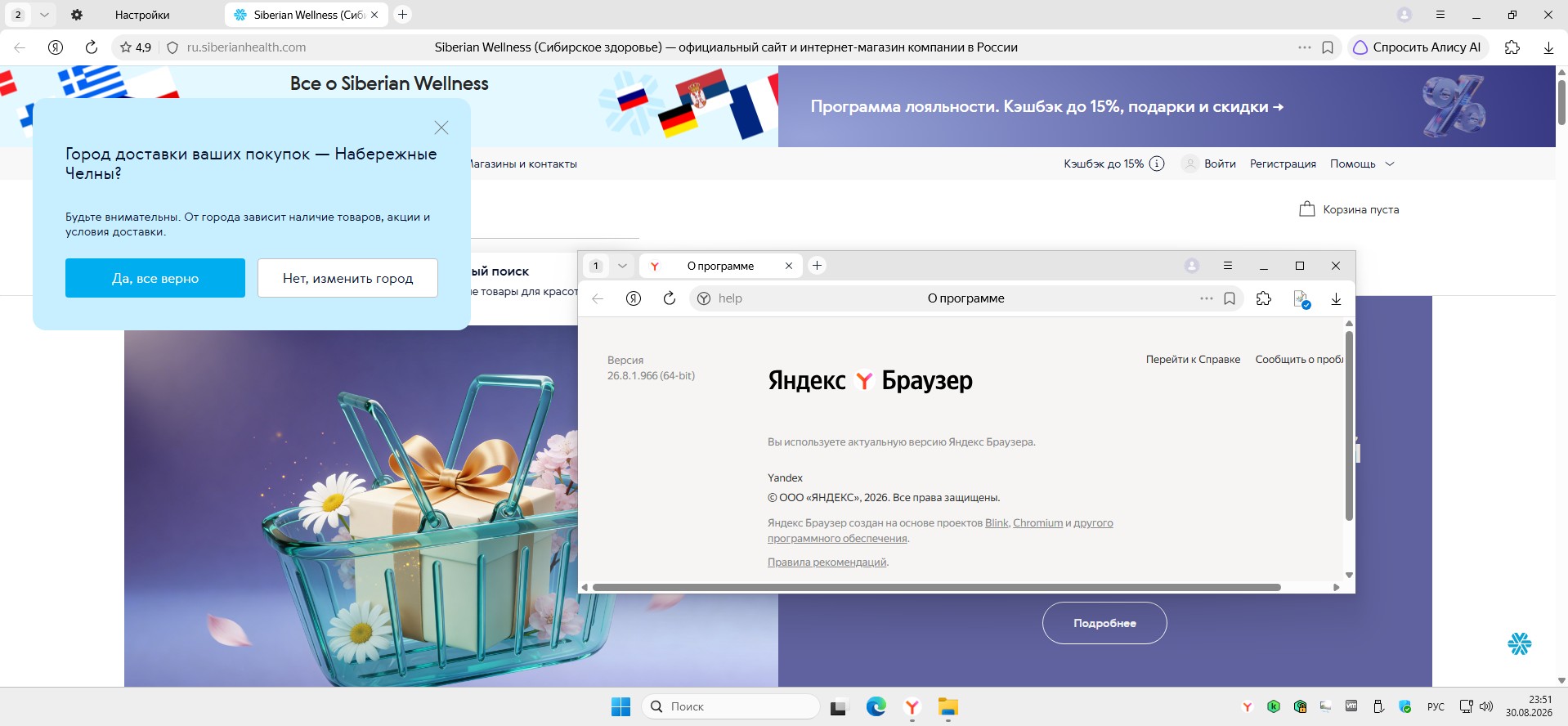
Task: Open the Blink project link
Action: [997, 522]
